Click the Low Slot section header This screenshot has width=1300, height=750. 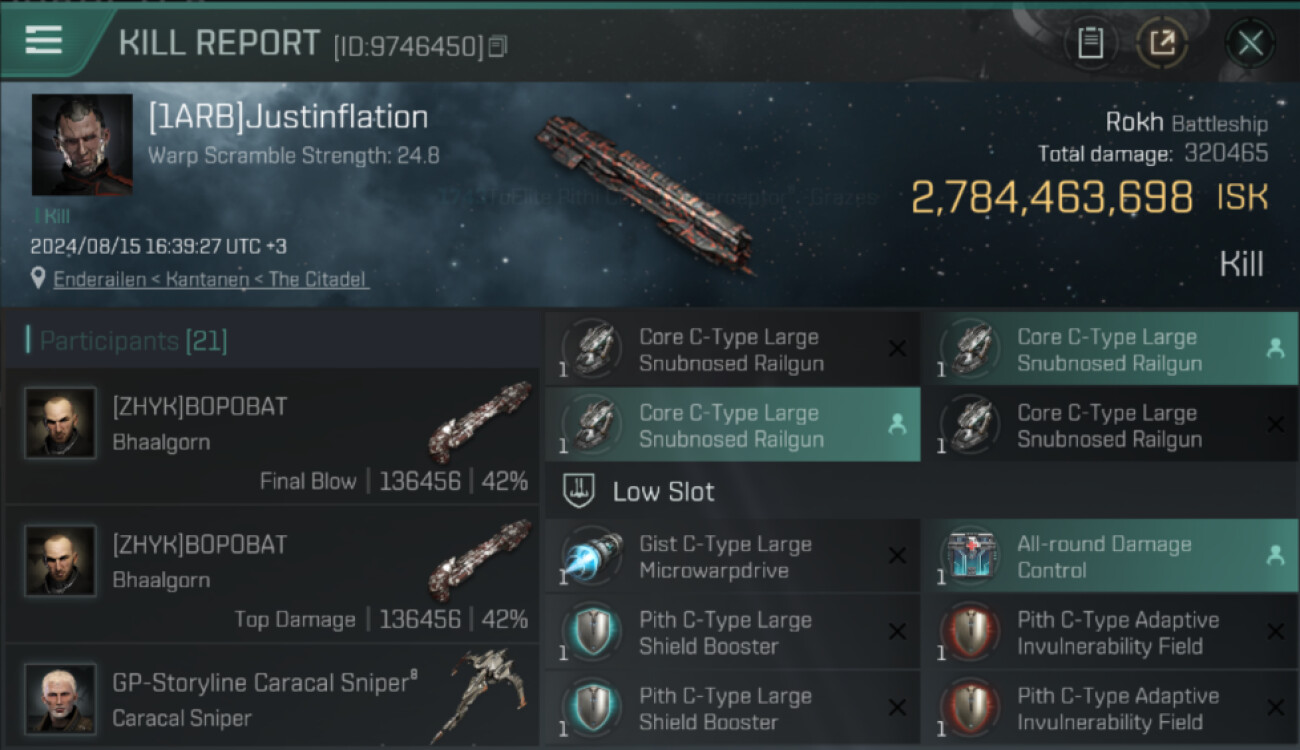pos(663,492)
